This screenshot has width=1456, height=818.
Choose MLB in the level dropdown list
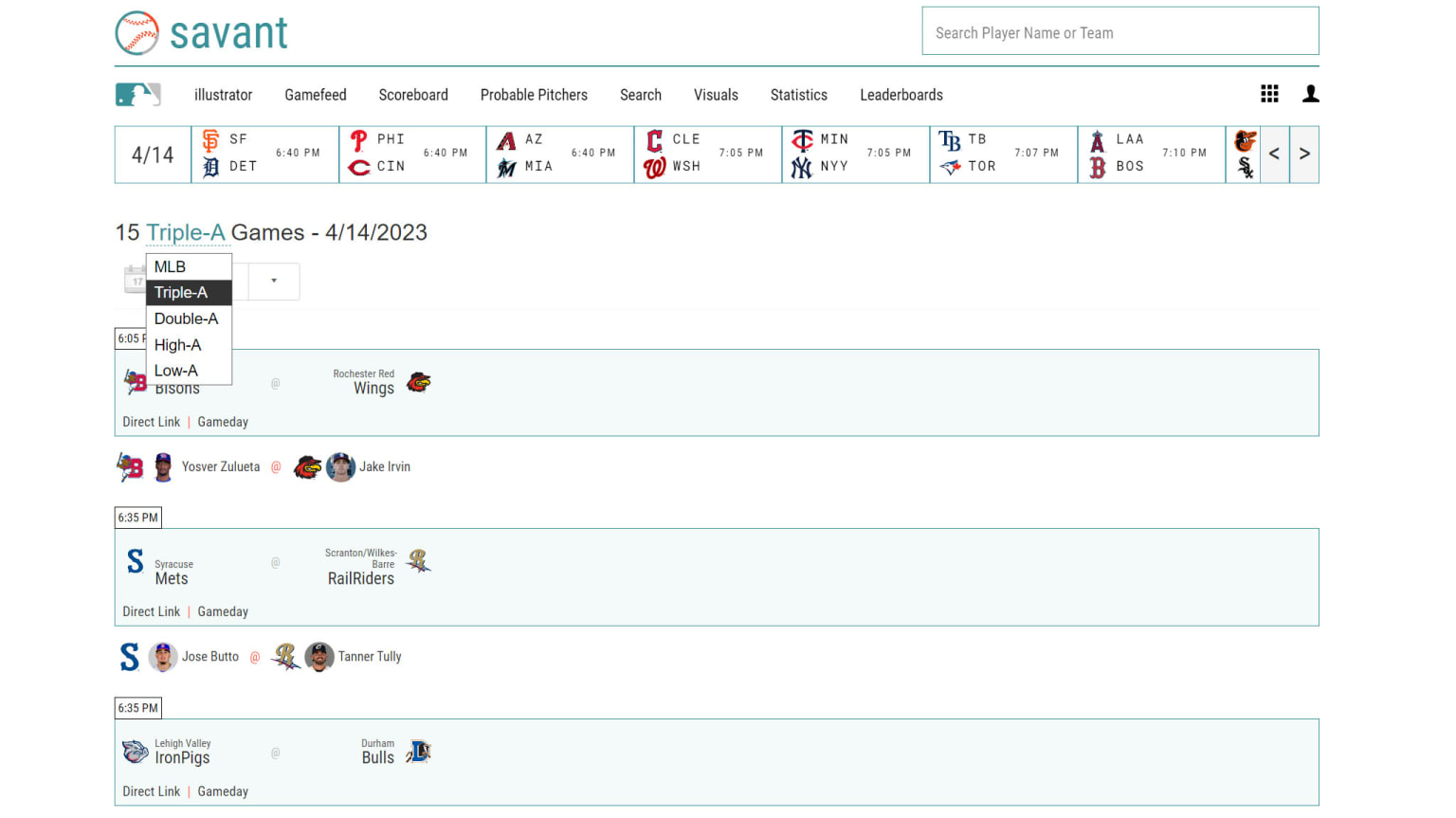(x=171, y=267)
